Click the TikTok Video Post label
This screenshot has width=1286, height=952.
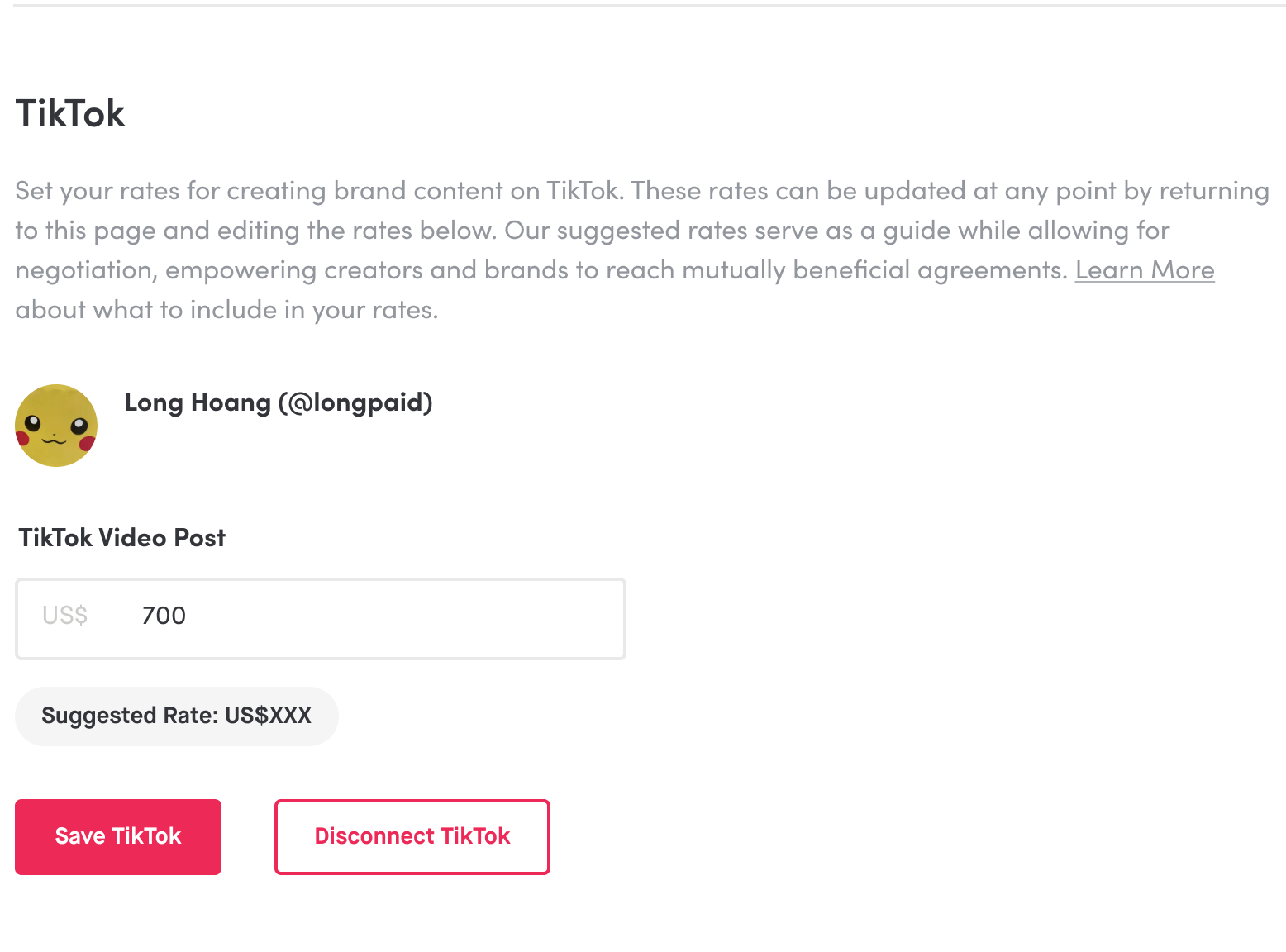(x=121, y=537)
